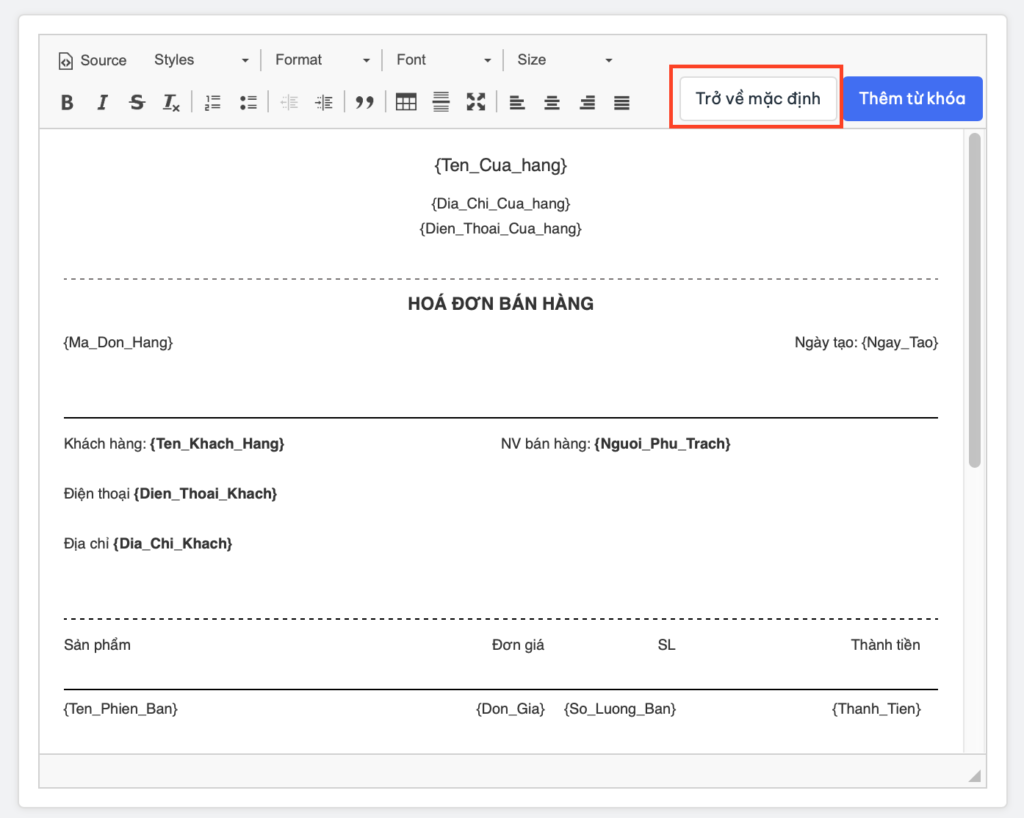Insert a horizontal line
This screenshot has height=818, width=1024.
(x=441, y=102)
